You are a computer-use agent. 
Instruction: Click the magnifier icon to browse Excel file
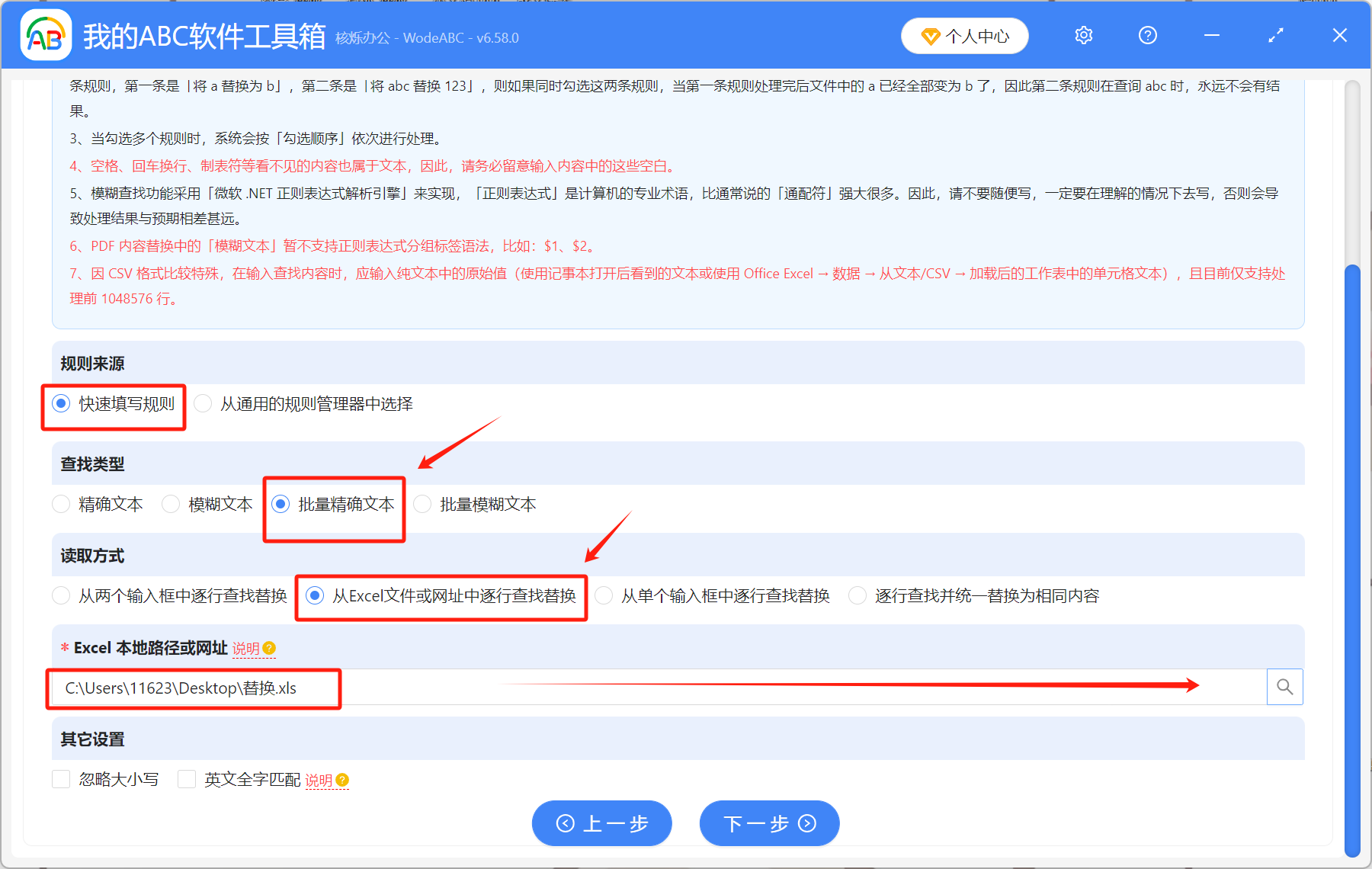(1284, 687)
